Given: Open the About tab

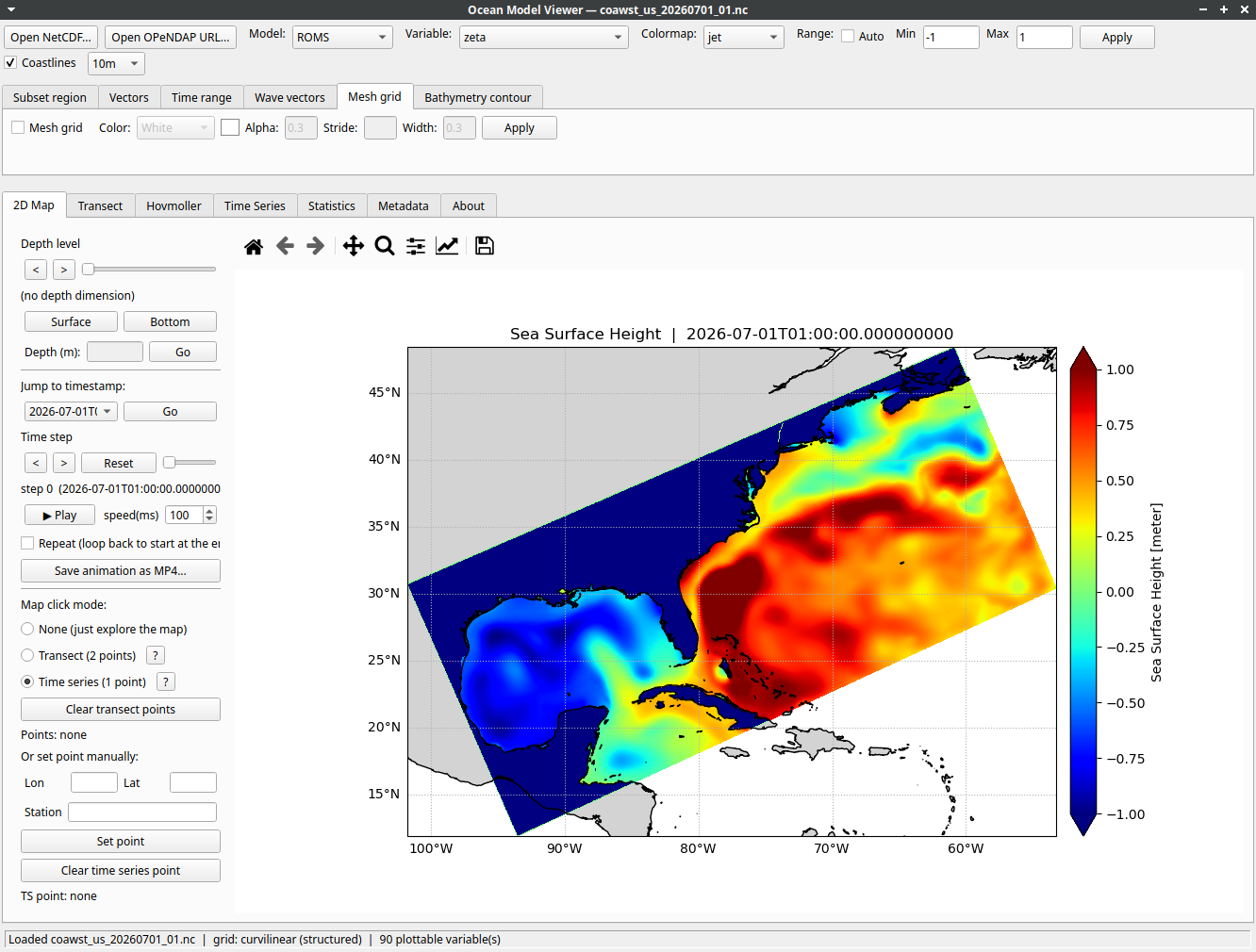Looking at the screenshot, I should pyautogui.click(x=469, y=205).
